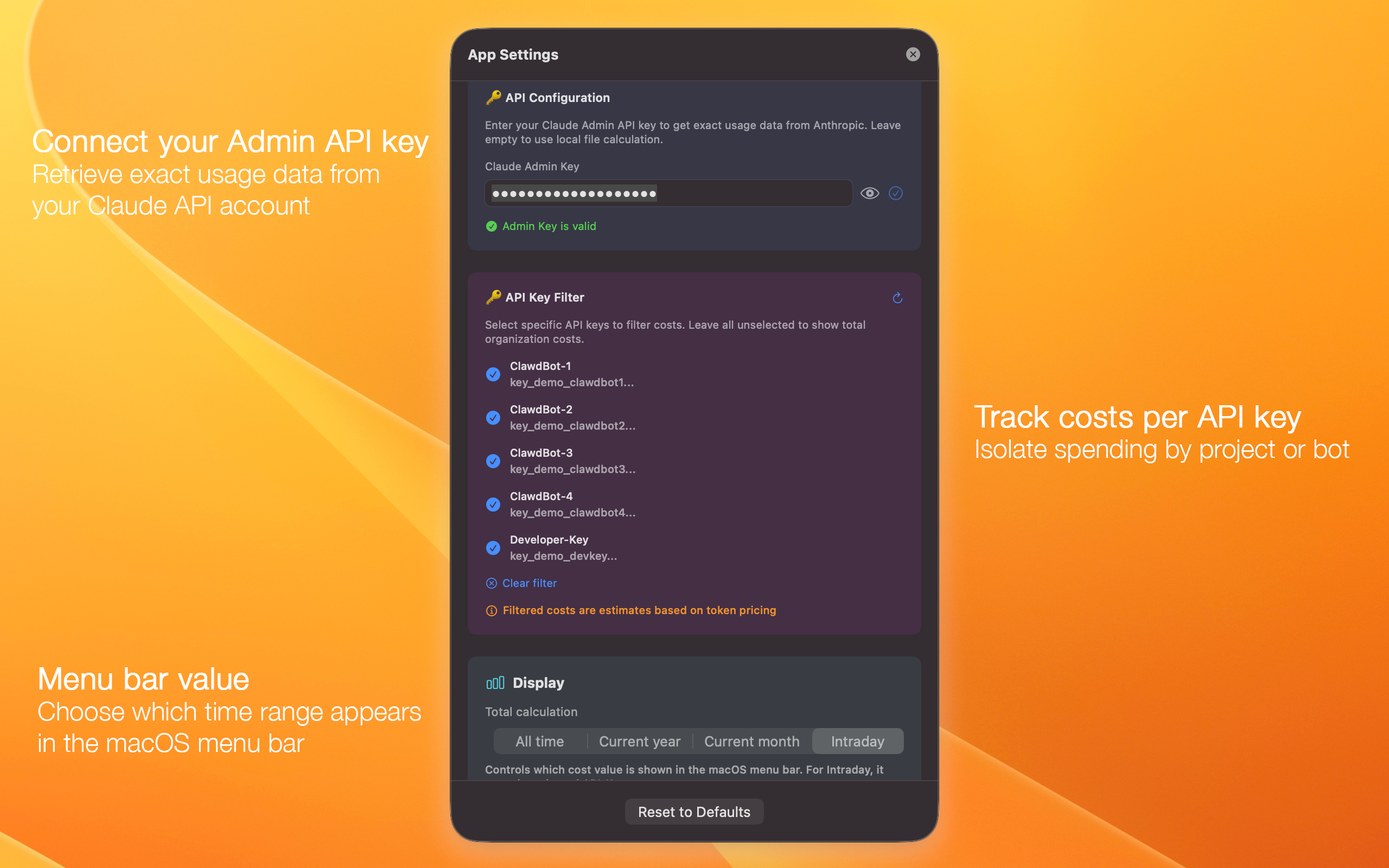Close the App Settings window
Image resolution: width=1389 pixels, height=868 pixels.
[913, 54]
